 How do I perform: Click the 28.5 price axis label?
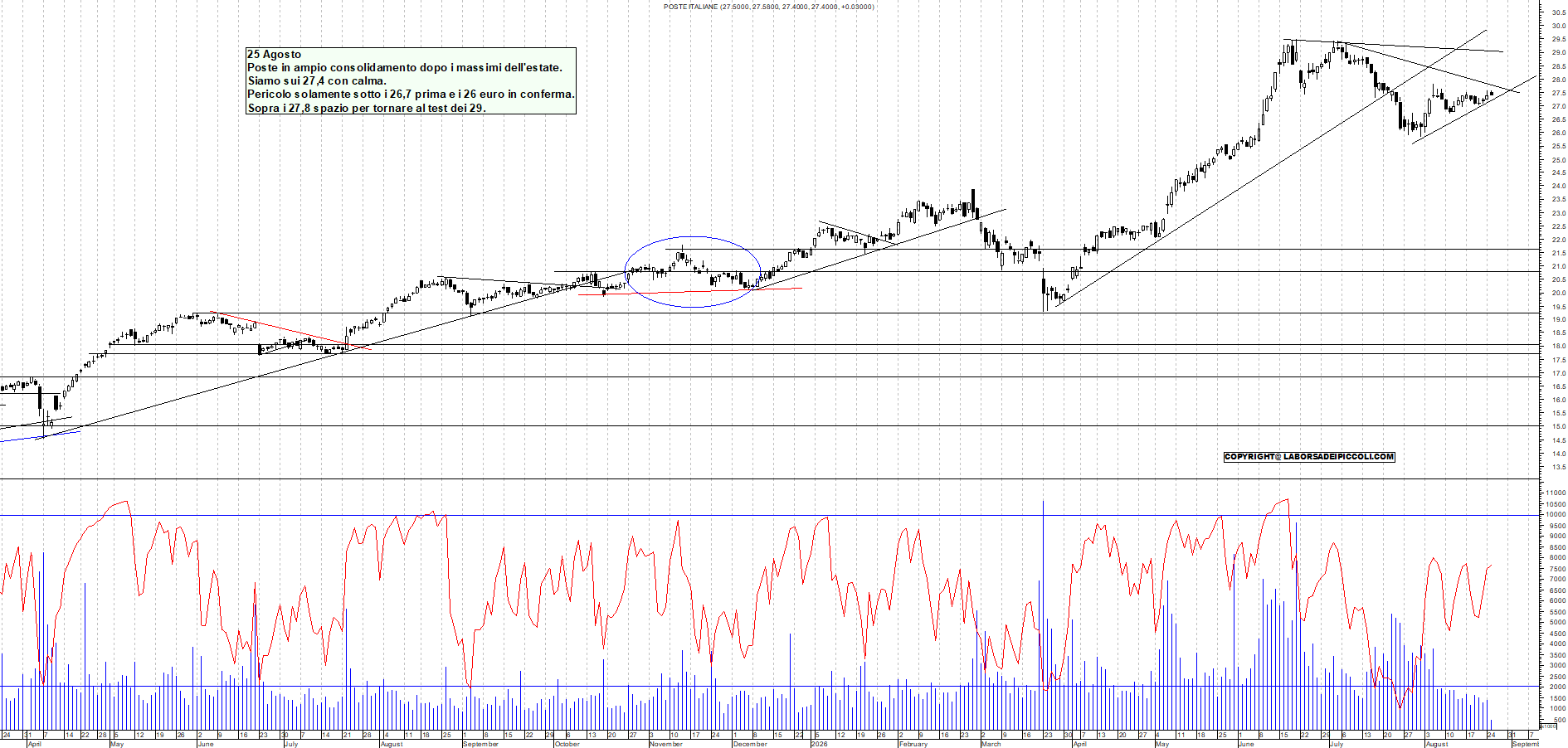[x=1558, y=66]
